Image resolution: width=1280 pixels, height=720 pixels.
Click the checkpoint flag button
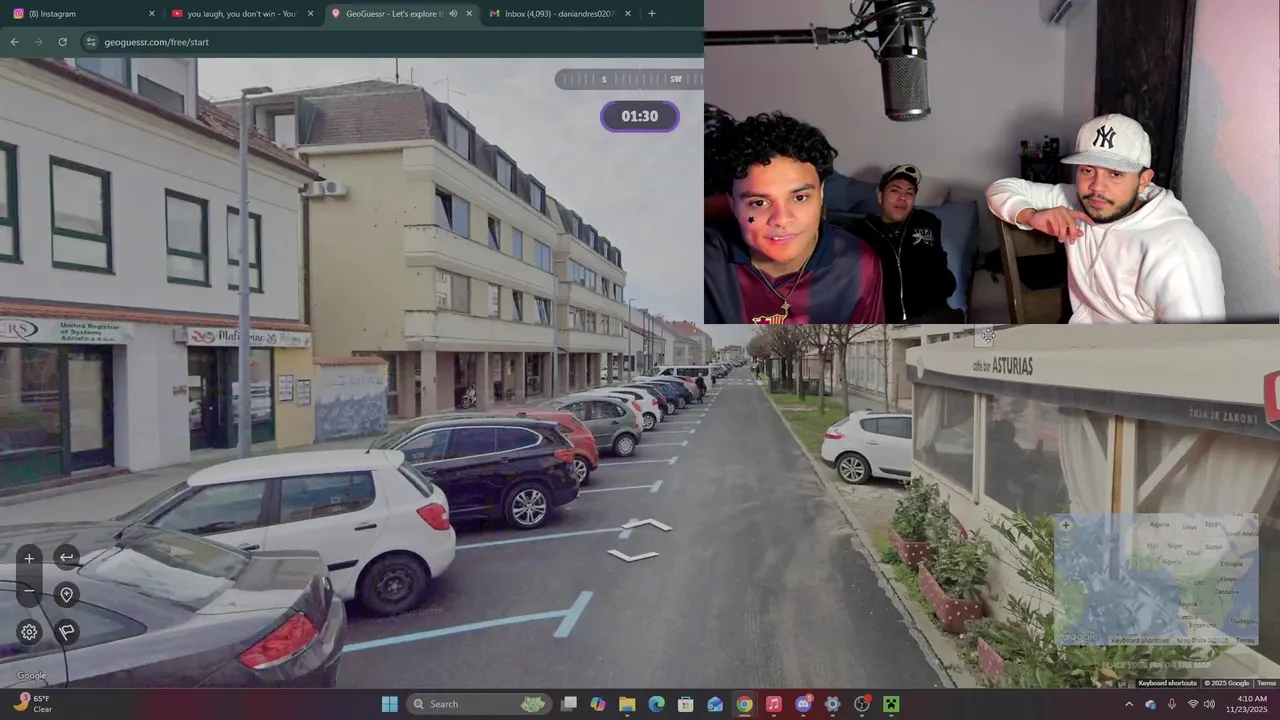(66, 632)
